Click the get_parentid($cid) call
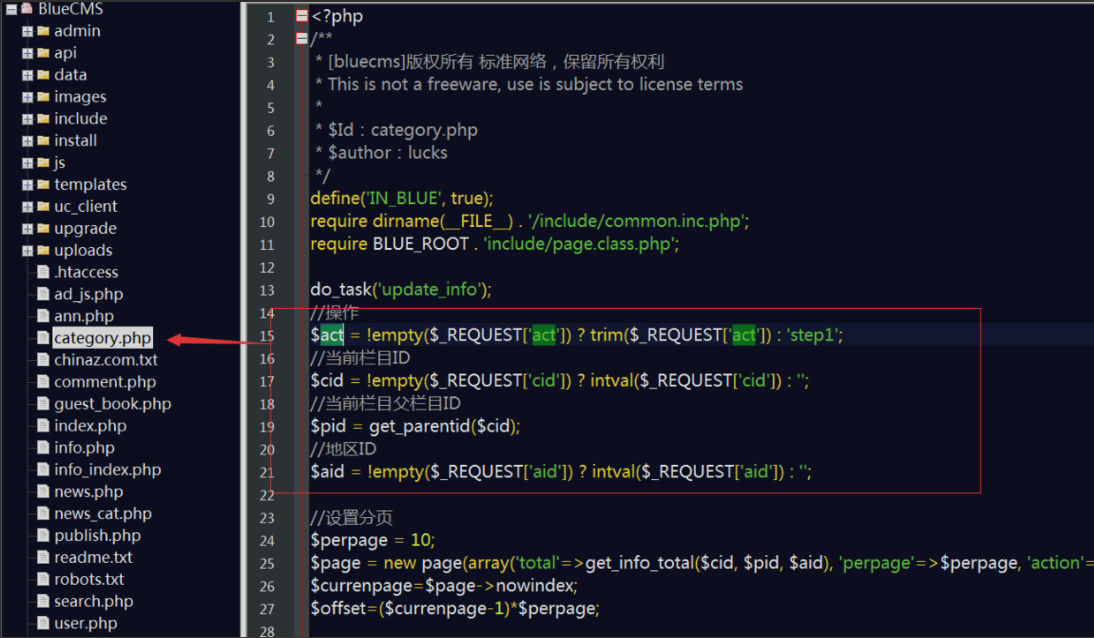1094x638 pixels. click(444, 426)
